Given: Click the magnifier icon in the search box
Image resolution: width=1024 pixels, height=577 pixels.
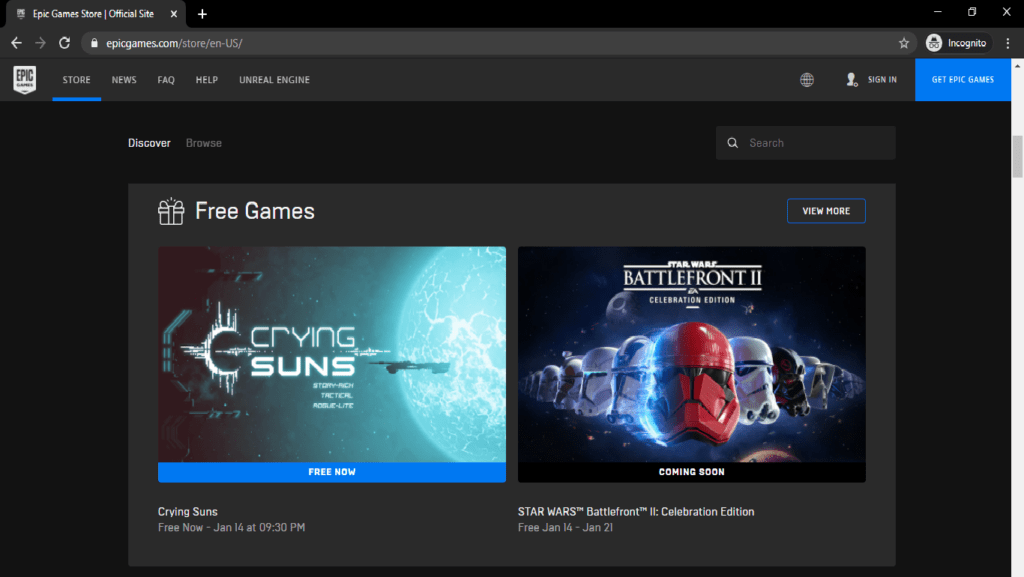Looking at the screenshot, I should (x=733, y=143).
